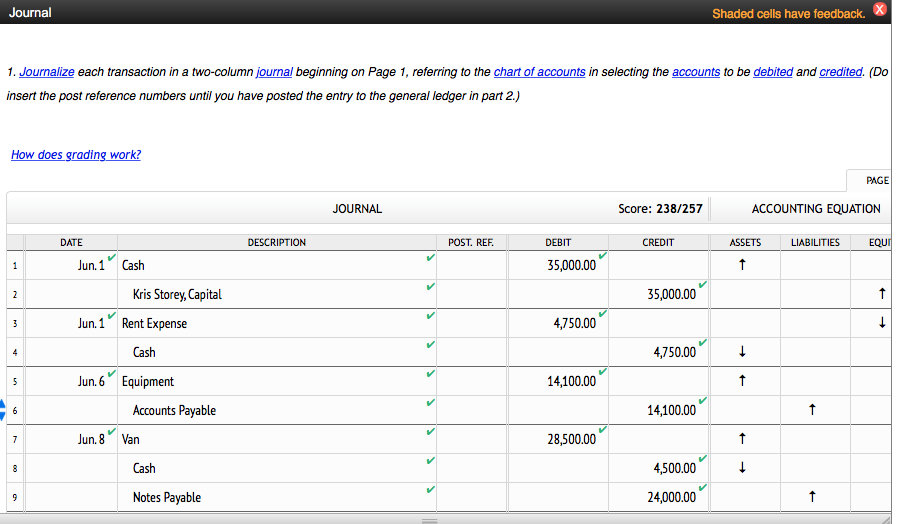Click the Accounts Payable description cell
Viewport: 900px width, 524px height.
click(x=277, y=410)
